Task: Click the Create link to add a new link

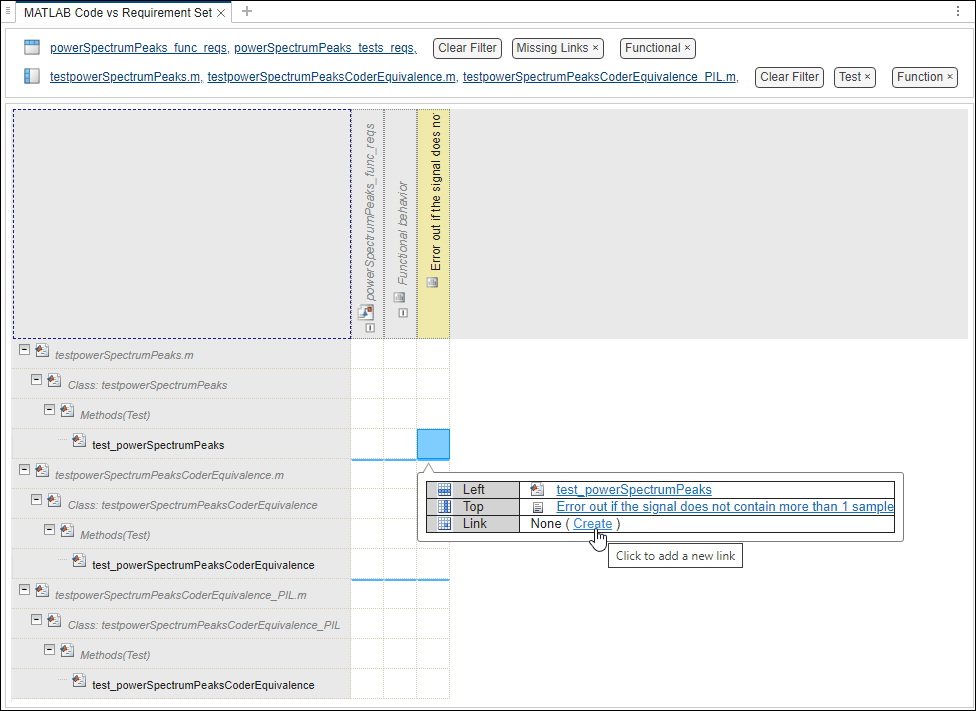Action: (592, 523)
